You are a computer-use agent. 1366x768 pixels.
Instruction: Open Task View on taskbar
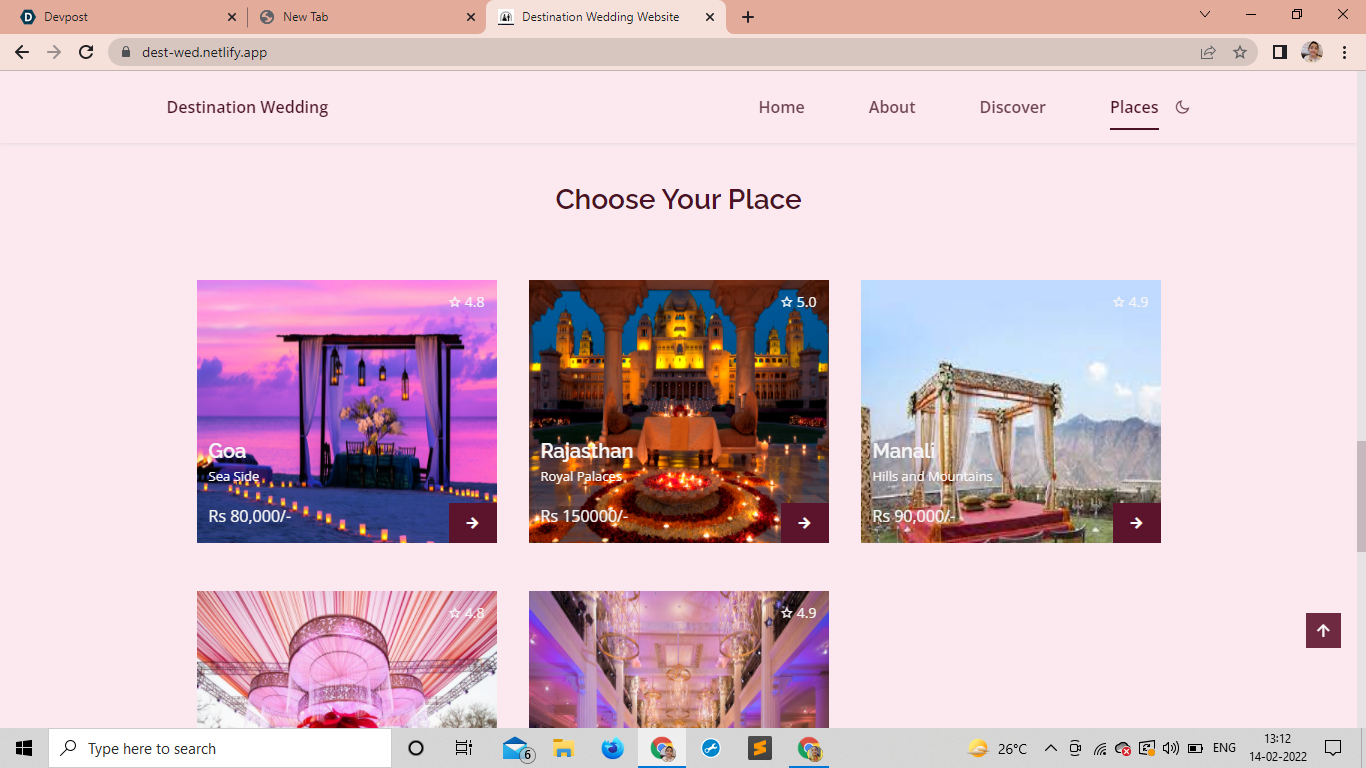pyautogui.click(x=463, y=748)
